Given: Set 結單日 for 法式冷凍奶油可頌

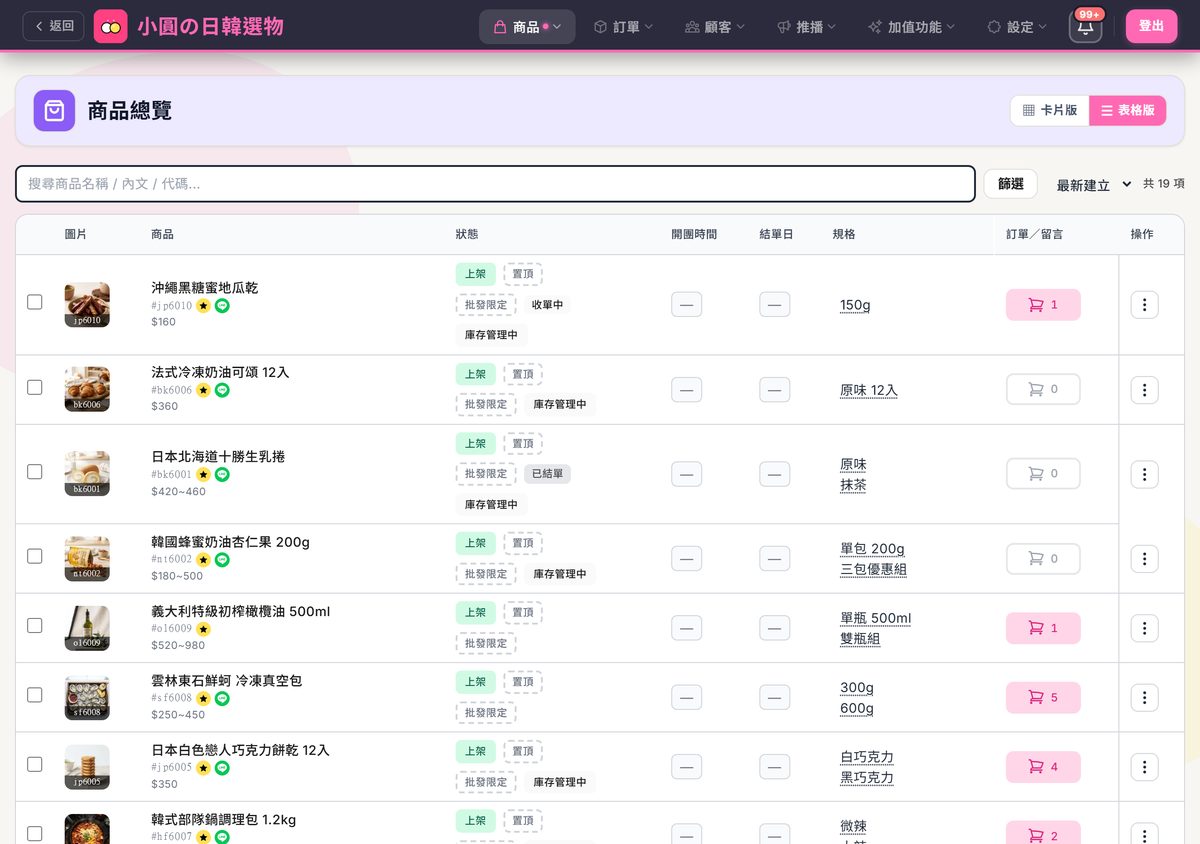Looking at the screenshot, I should pos(775,390).
